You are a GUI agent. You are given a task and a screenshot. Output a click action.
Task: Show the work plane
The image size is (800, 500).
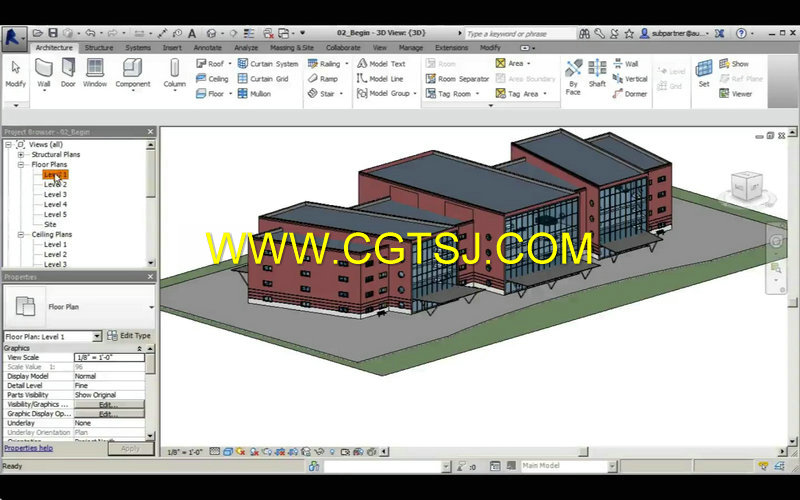coord(734,64)
